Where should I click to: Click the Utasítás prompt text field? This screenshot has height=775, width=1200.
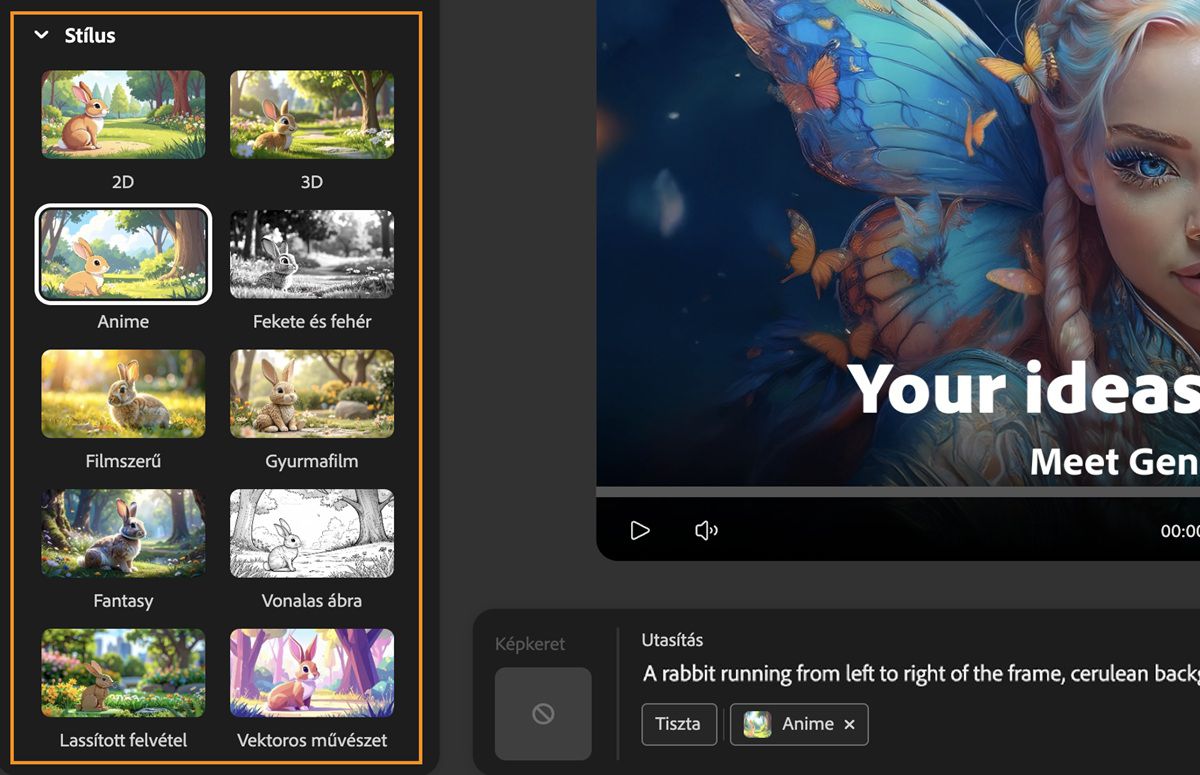click(920, 673)
